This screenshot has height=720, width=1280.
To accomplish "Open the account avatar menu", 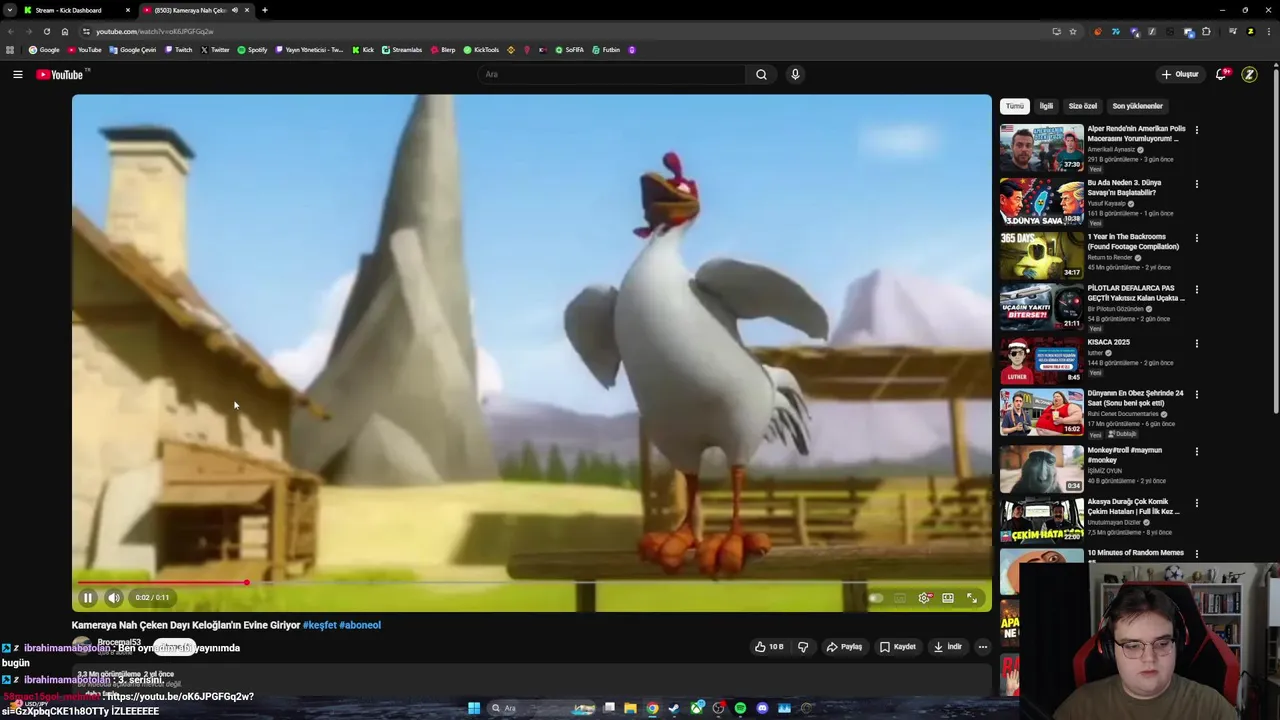I will [x=1249, y=74].
